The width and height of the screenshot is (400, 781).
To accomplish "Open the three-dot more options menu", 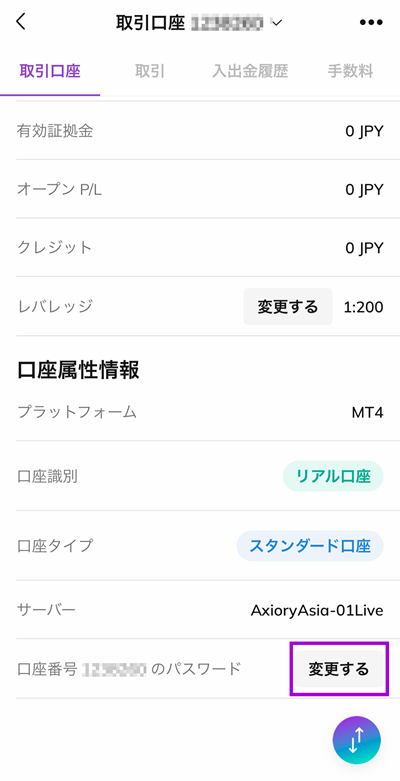I will pyautogui.click(x=371, y=22).
